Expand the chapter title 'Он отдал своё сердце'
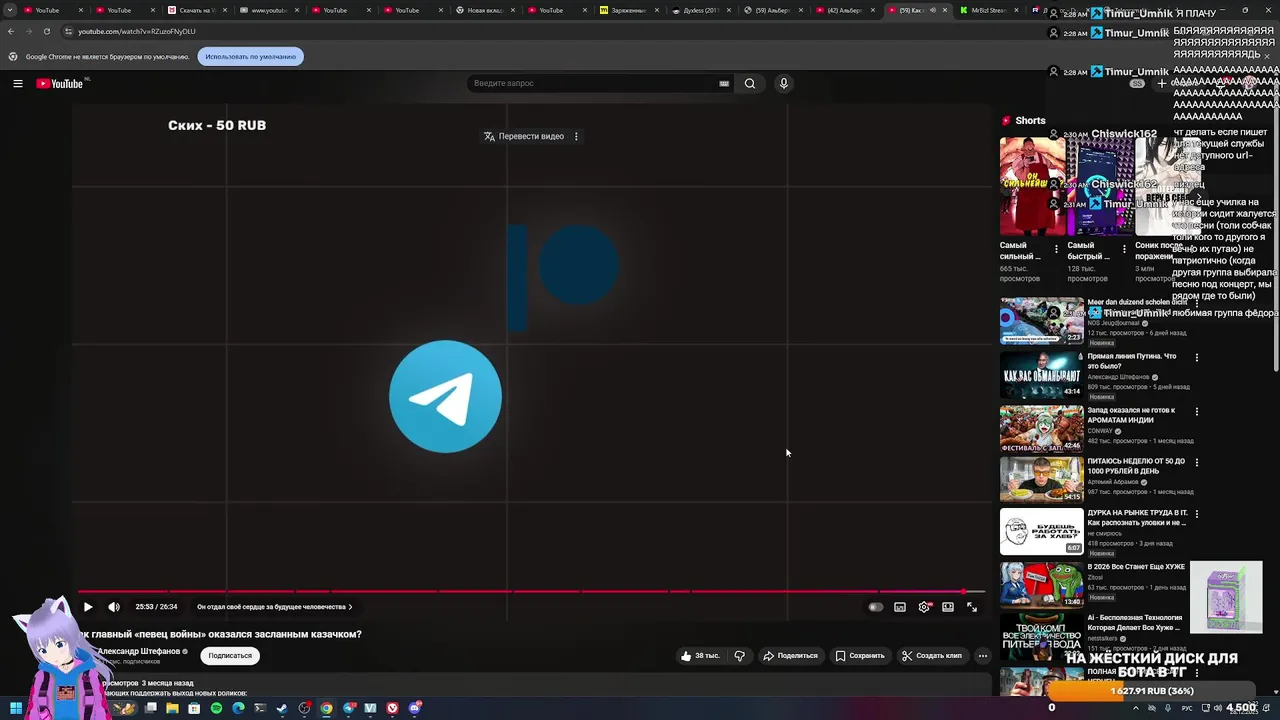The width and height of the screenshot is (1280, 720). point(274,607)
